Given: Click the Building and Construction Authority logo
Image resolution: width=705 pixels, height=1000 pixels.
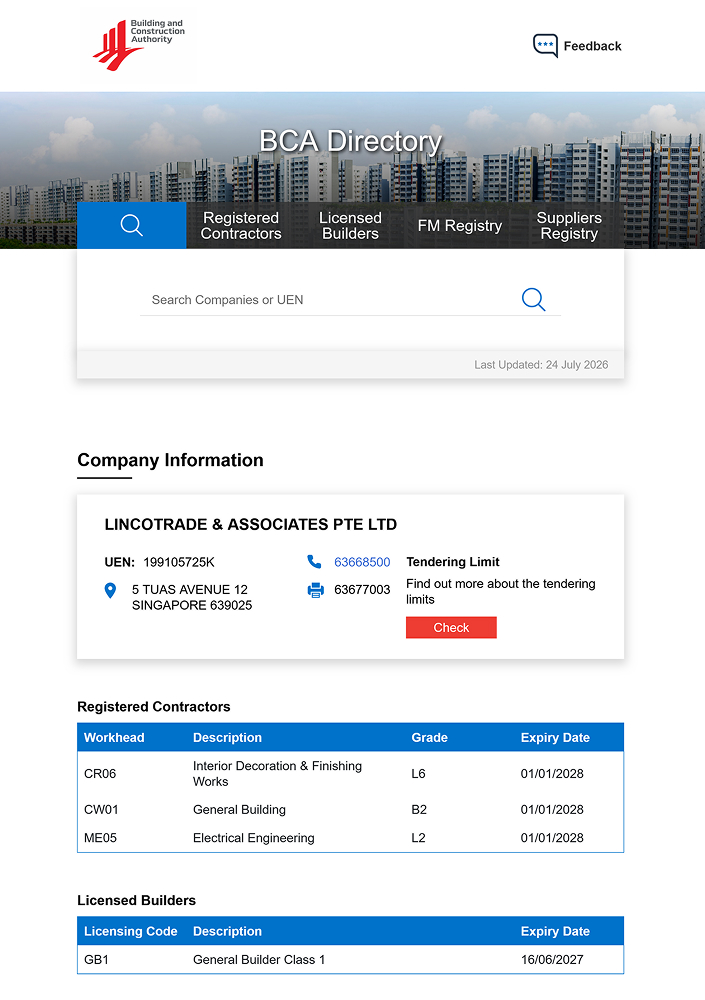Looking at the screenshot, I should (x=139, y=45).
